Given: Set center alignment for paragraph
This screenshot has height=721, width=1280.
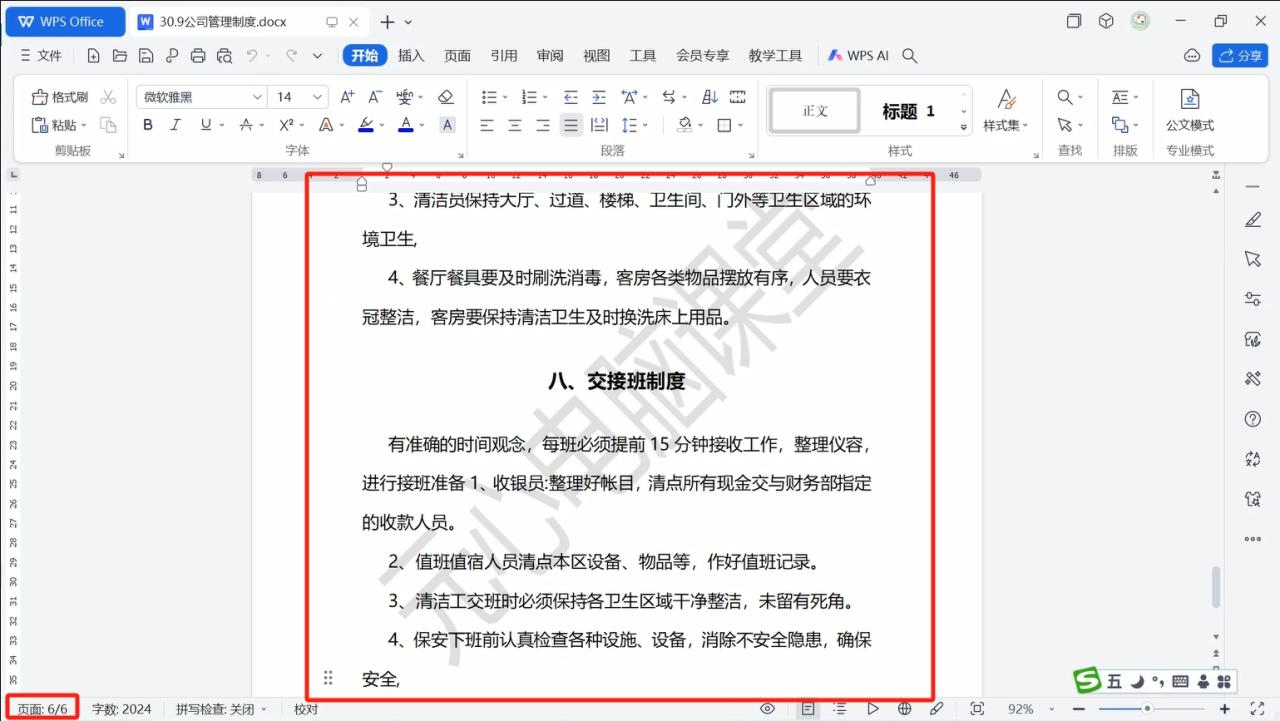Looking at the screenshot, I should (x=515, y=125).
